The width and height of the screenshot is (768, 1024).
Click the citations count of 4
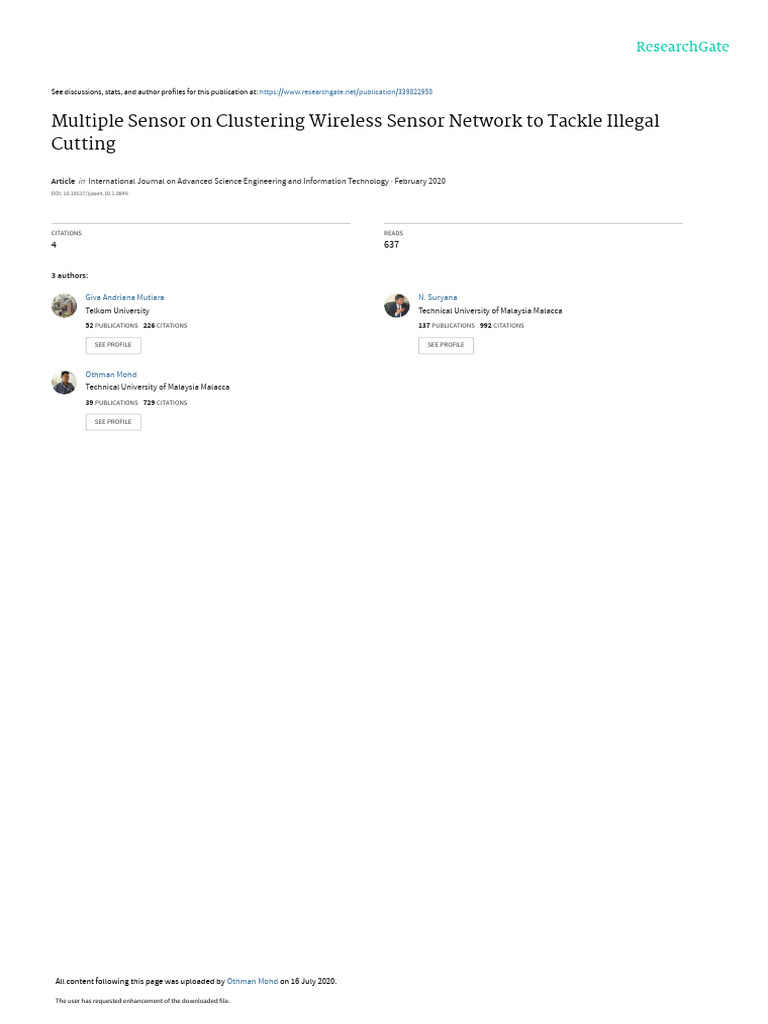54,245
